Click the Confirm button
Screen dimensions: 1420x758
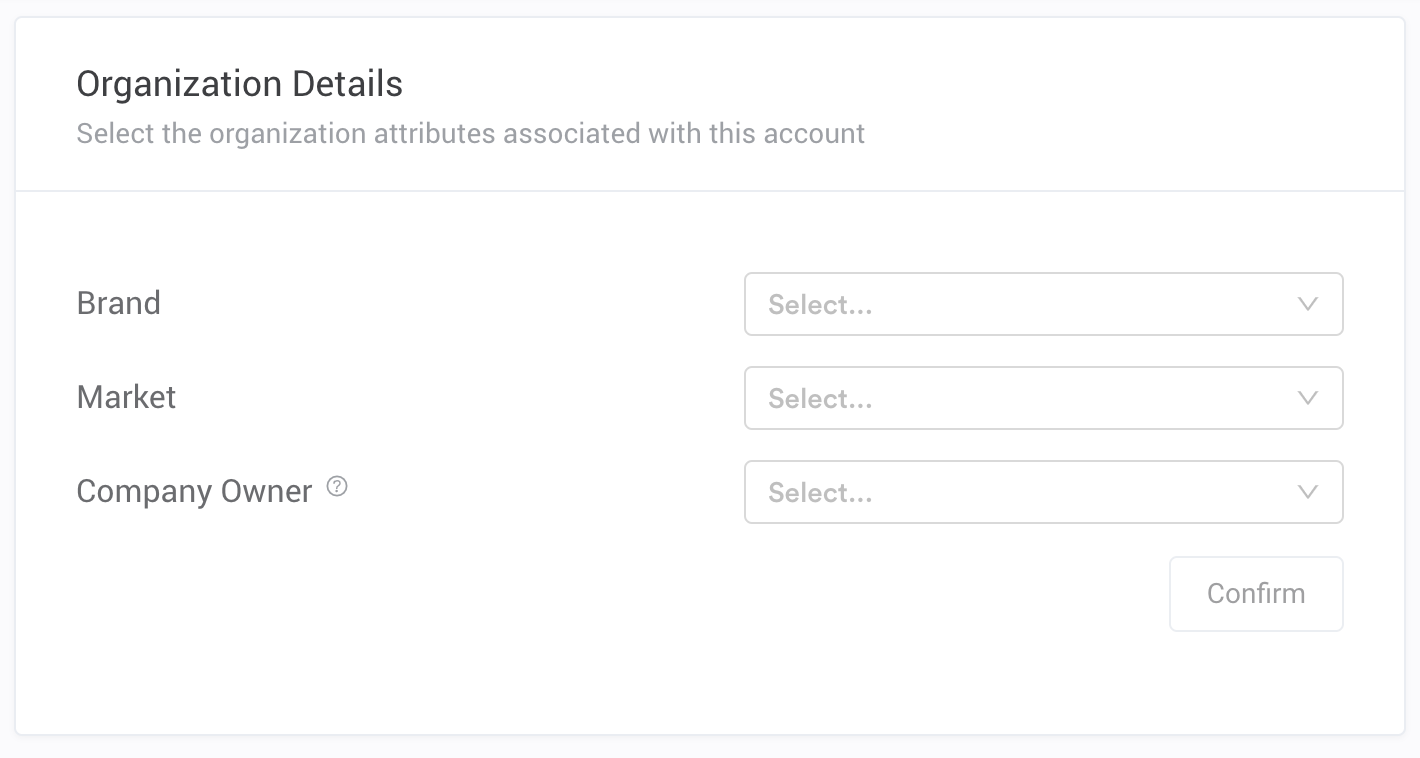point(1256,594)
